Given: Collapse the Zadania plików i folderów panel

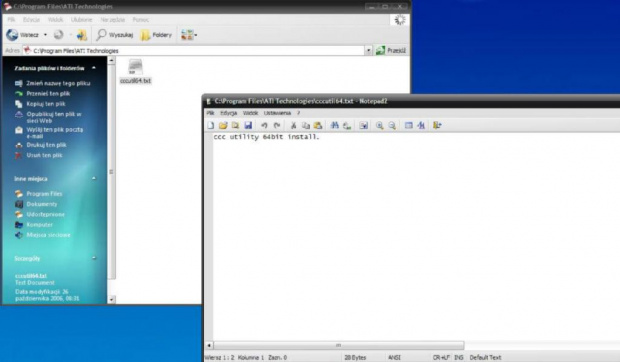Looking at the screenshot, I should [94, 68].
